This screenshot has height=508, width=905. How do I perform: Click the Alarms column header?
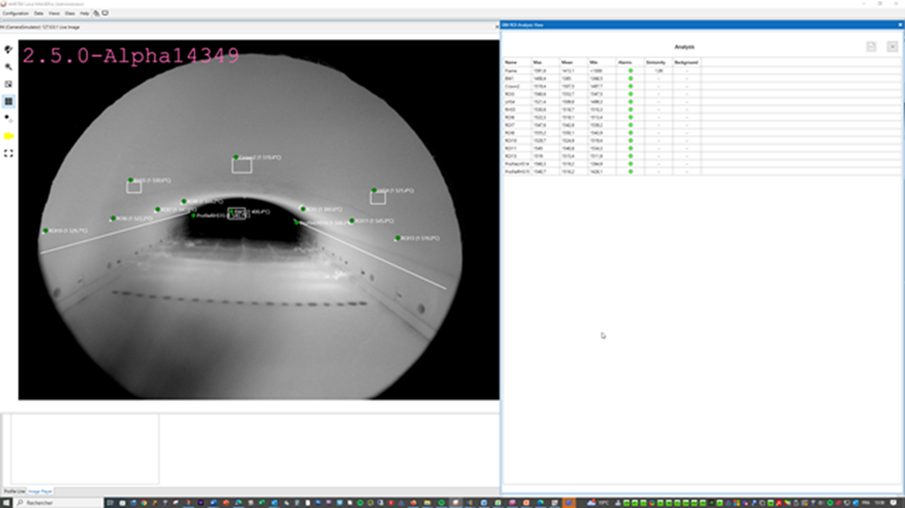pyautogui.click(x=630, y=62)
